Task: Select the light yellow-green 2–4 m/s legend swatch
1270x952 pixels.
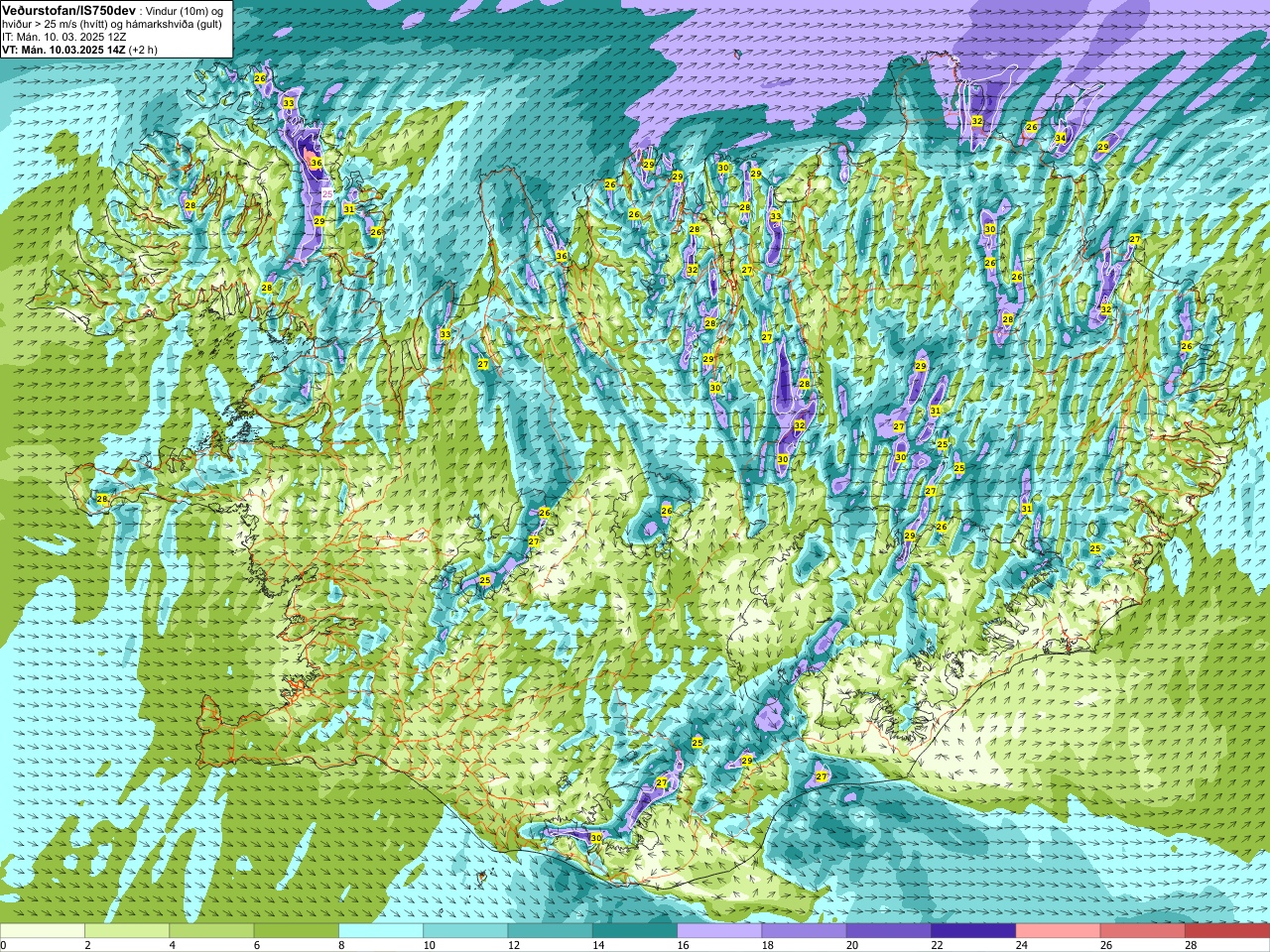Action: pos(127,931)
